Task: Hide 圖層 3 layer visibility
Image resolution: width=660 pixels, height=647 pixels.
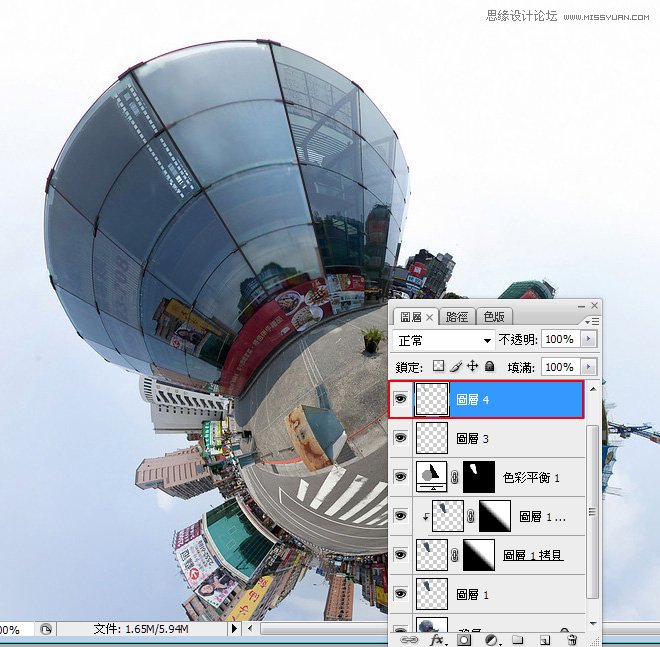Action: click(x=401, y=438)
